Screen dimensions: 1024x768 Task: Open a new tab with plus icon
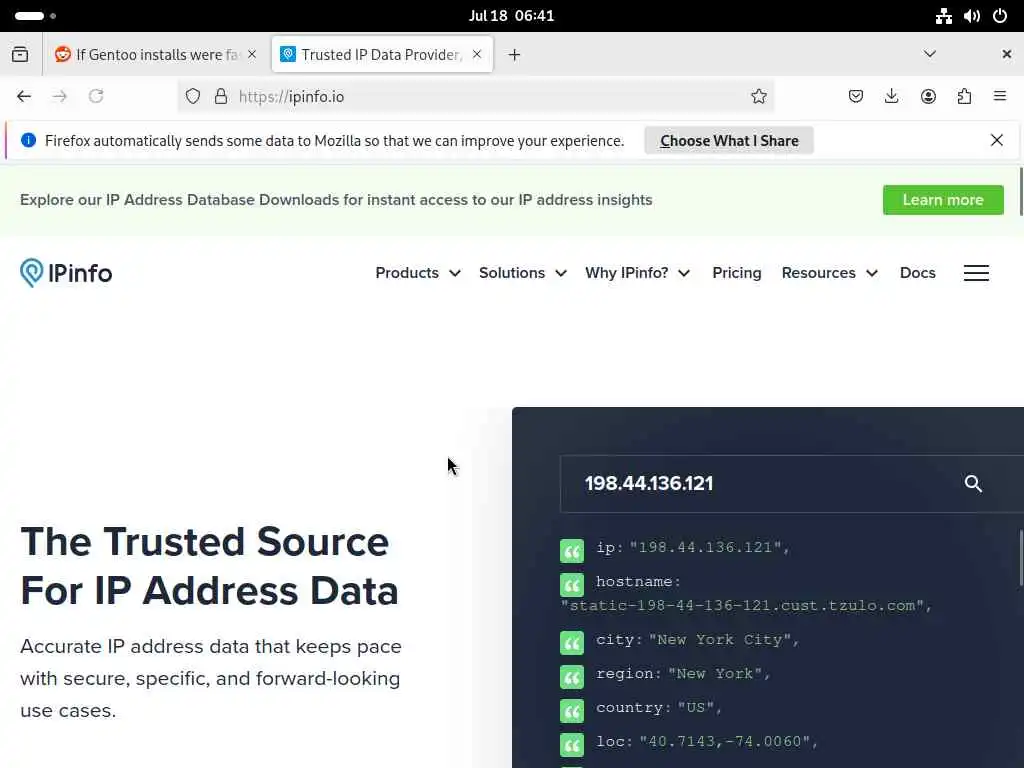[515, 55]
